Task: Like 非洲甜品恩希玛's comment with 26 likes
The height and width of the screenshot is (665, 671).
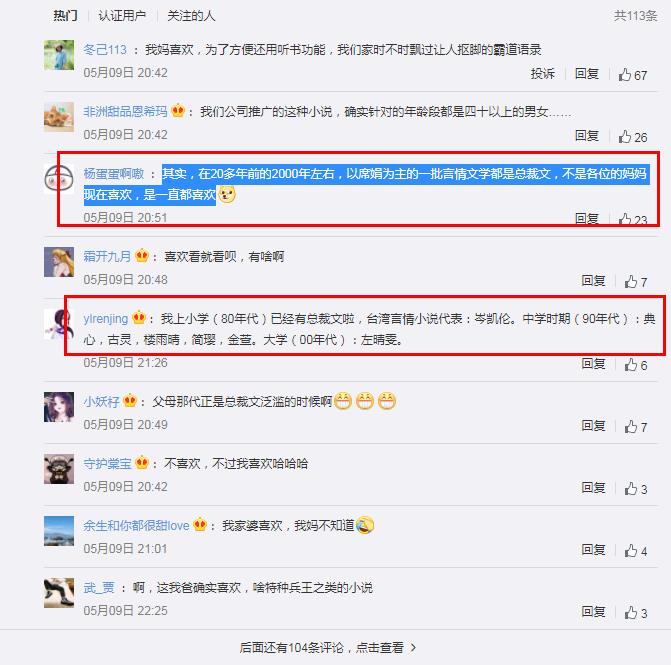Action: (632, 137)
